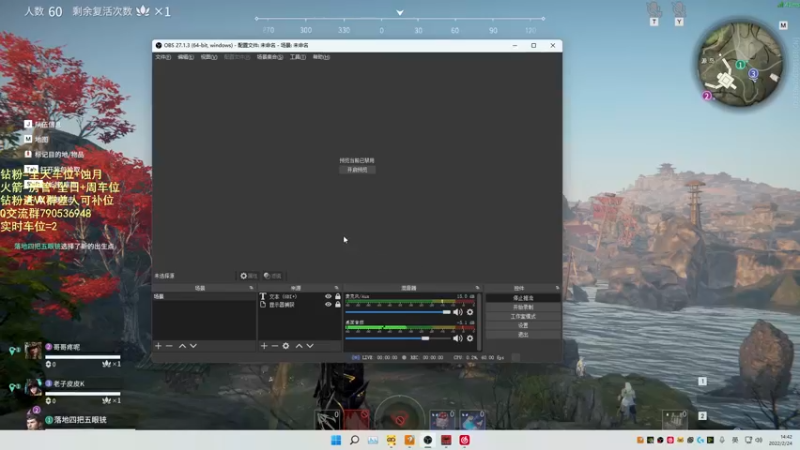
Task: Open the Scene Collection menu in OBS
Action: coord(270,57)
